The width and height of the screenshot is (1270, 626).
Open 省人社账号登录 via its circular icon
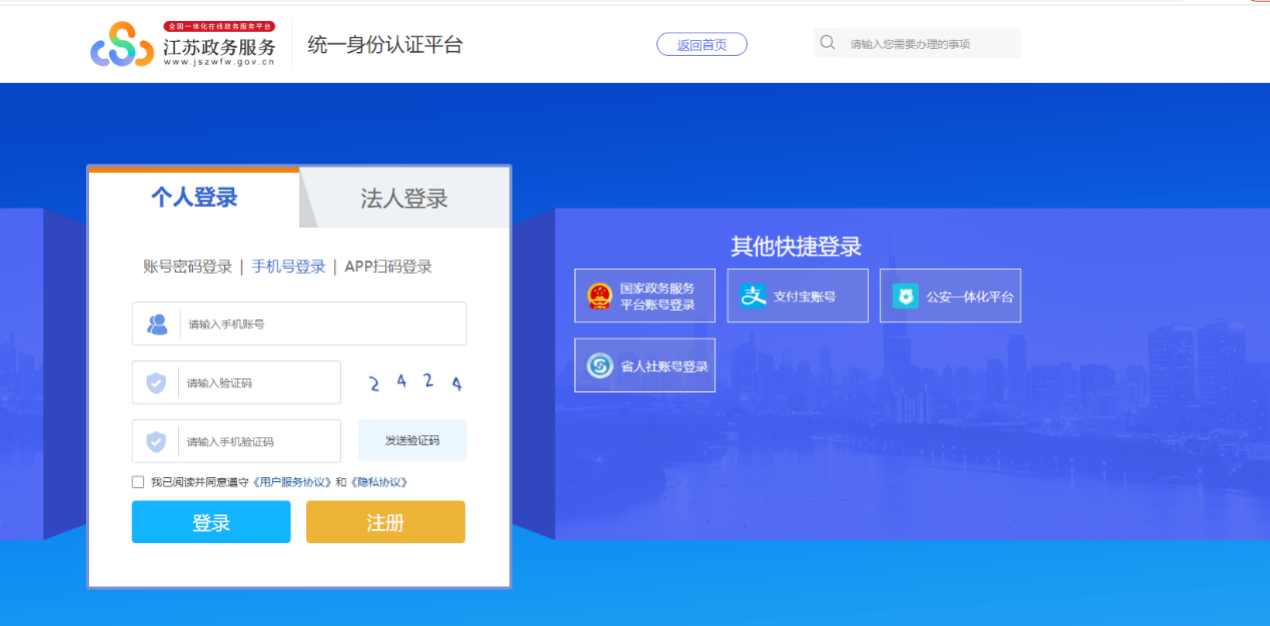click(x=600, y=364)
